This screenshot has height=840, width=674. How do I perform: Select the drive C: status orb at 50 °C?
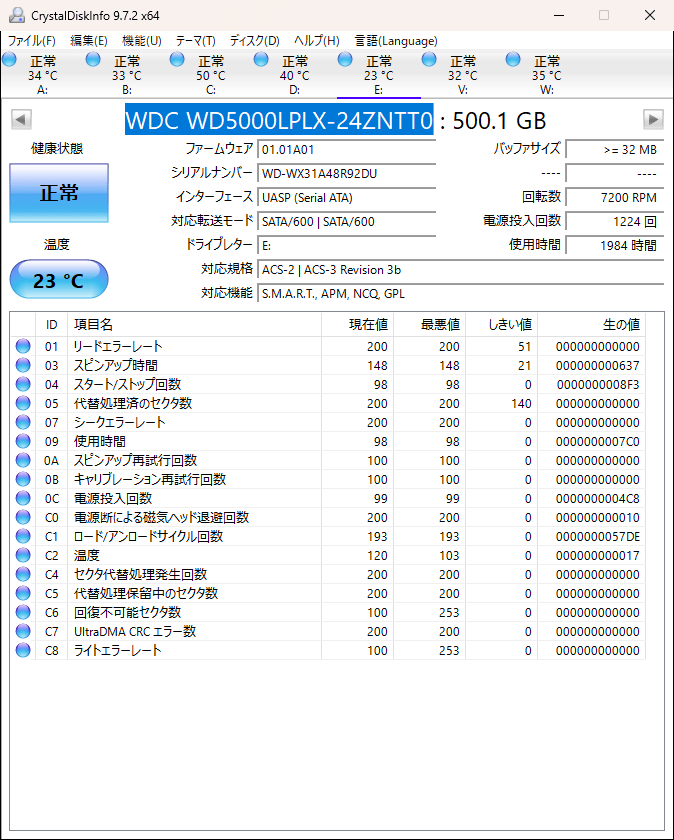pos(177,61)
